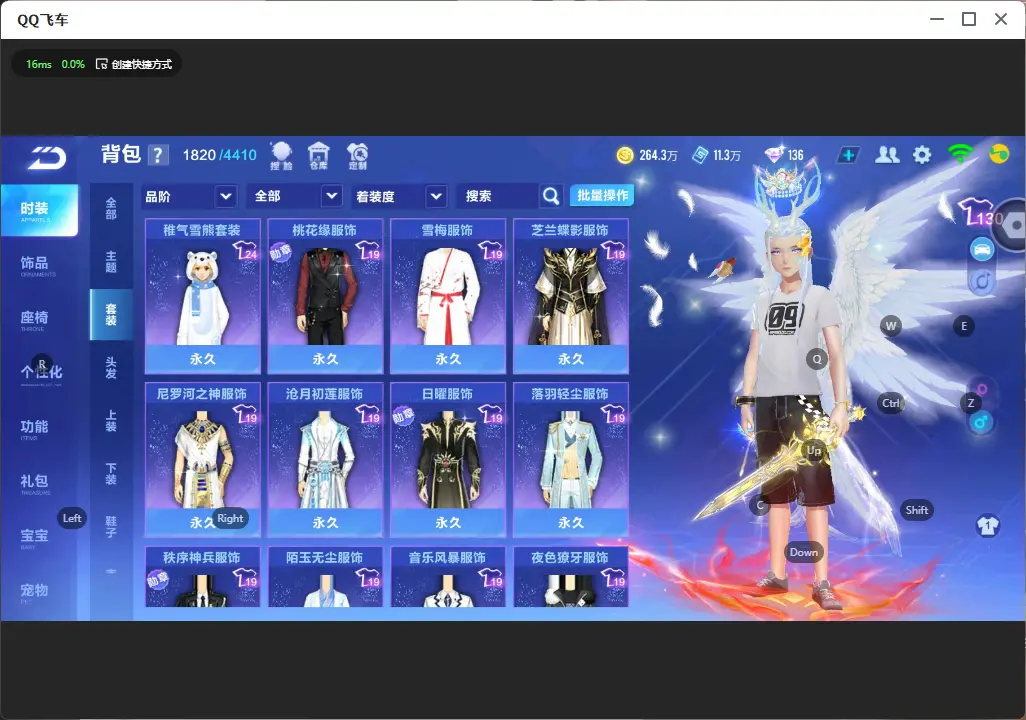Select the 沧月初莲服饰 outfit card

pyautogui.click(x=325, y=459)
